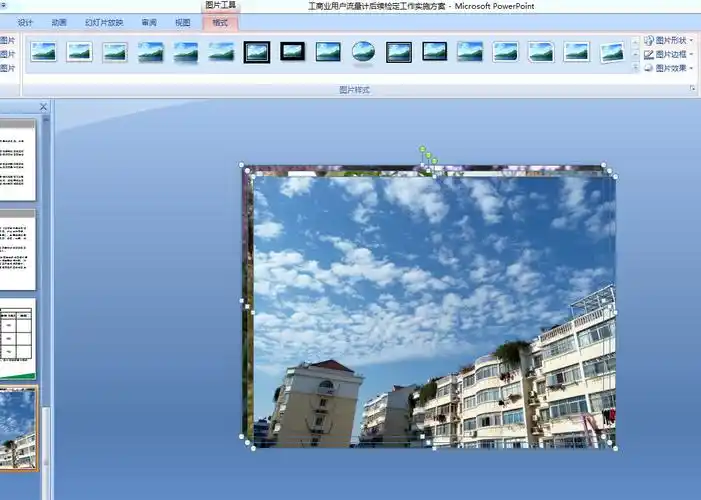Switch to the 审阅 ribbon tab
701x500 pixels.
click(x=149, y=22)
